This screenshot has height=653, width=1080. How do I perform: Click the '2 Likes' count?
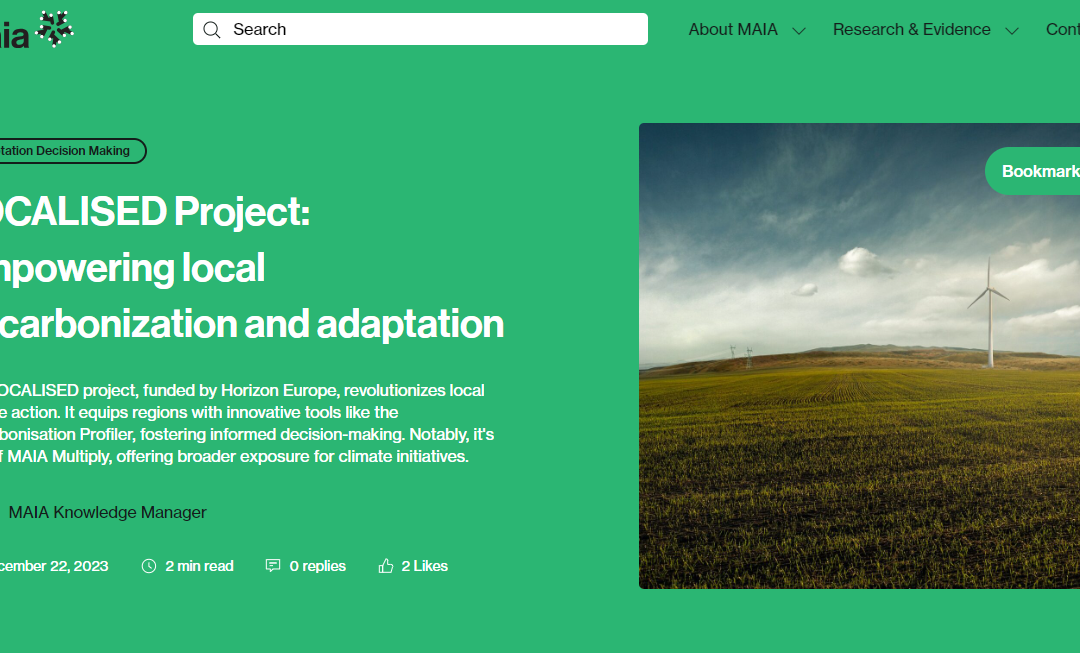point(424,566)
